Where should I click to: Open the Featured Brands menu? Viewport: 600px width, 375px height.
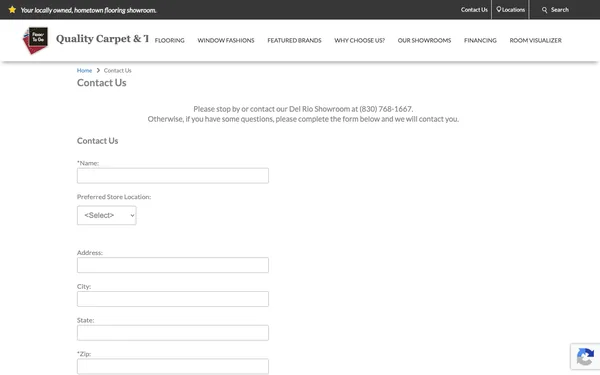(294, 40)
